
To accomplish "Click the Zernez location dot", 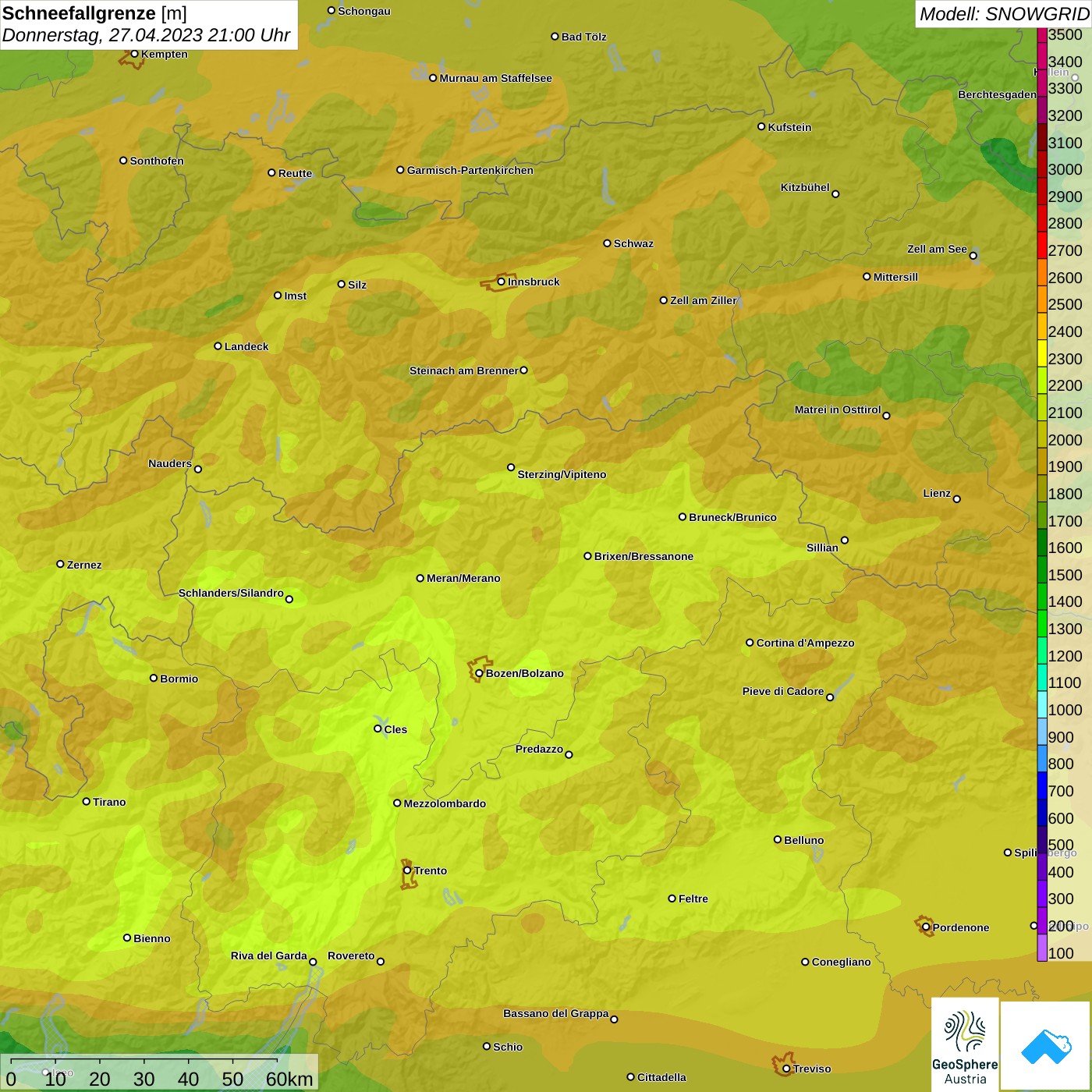I will click(x=60, y=564).
